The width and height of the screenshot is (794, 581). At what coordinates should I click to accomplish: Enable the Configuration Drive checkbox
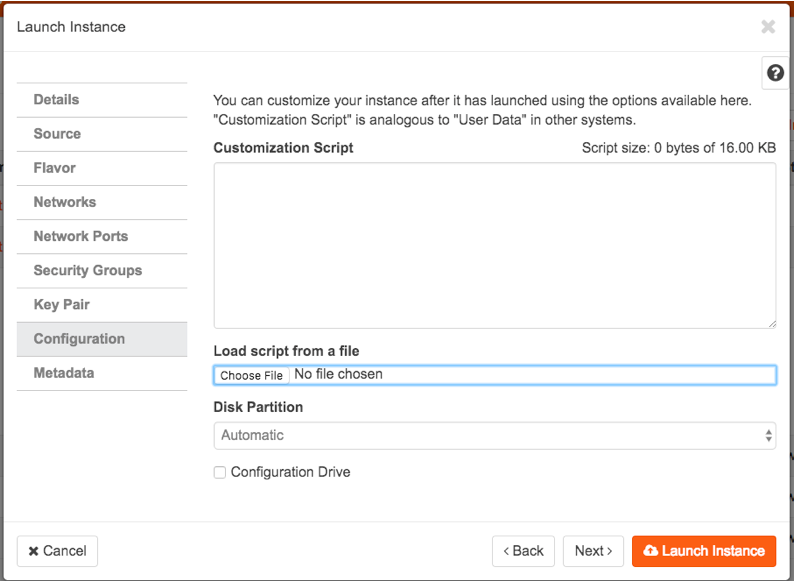[x=220, y=472]
